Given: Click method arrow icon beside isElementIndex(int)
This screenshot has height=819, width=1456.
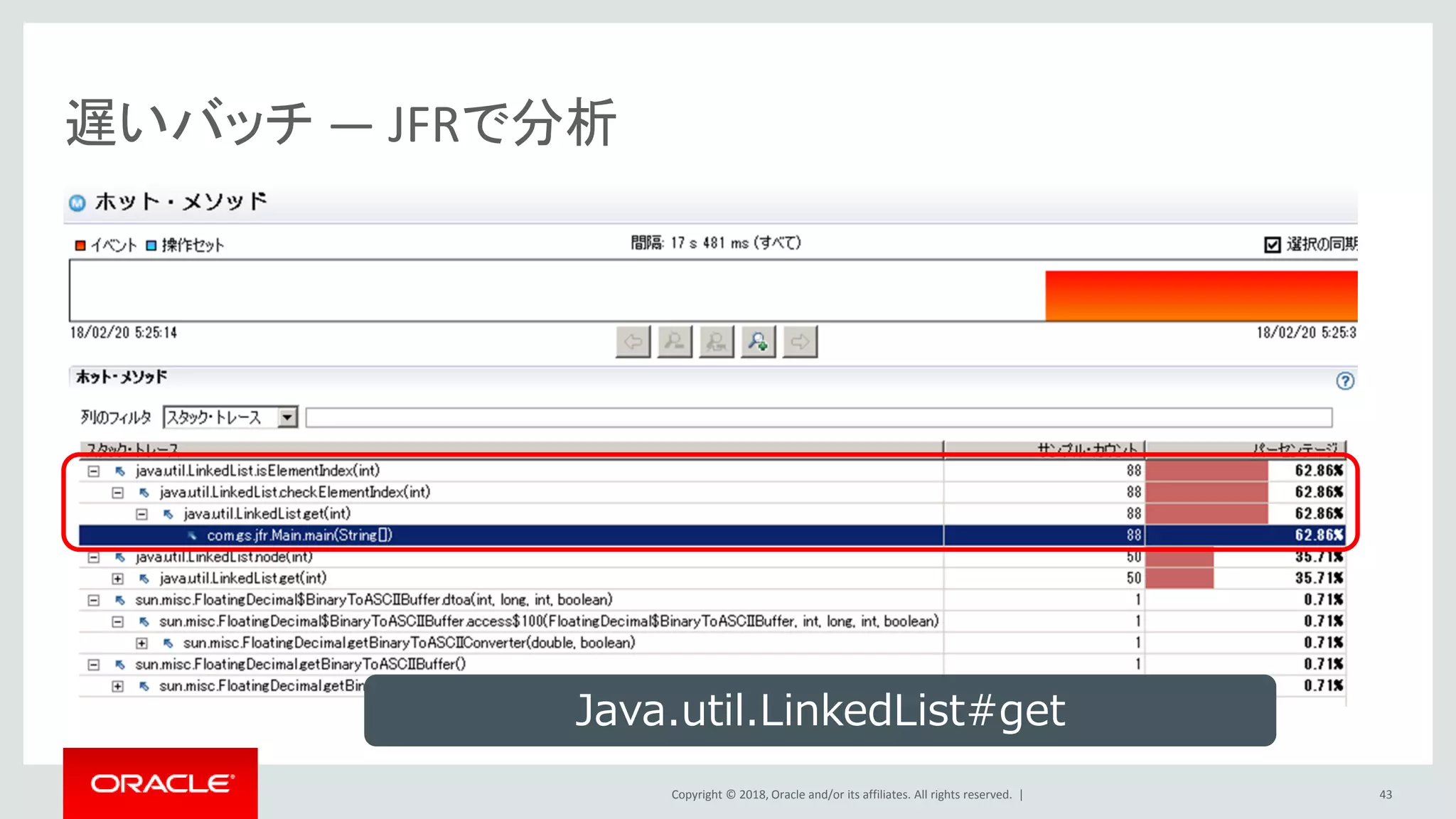Looking at the screenshot, I should [x=120, y=471].
